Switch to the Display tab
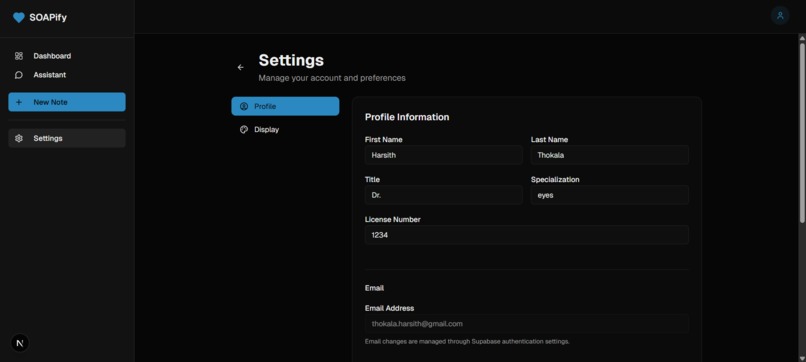The image size is (806, 362). tap(285, 130)
